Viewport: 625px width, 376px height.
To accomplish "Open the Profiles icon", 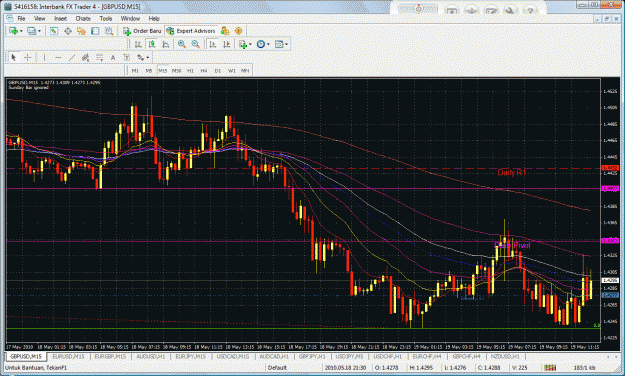I will pos(31,31).
